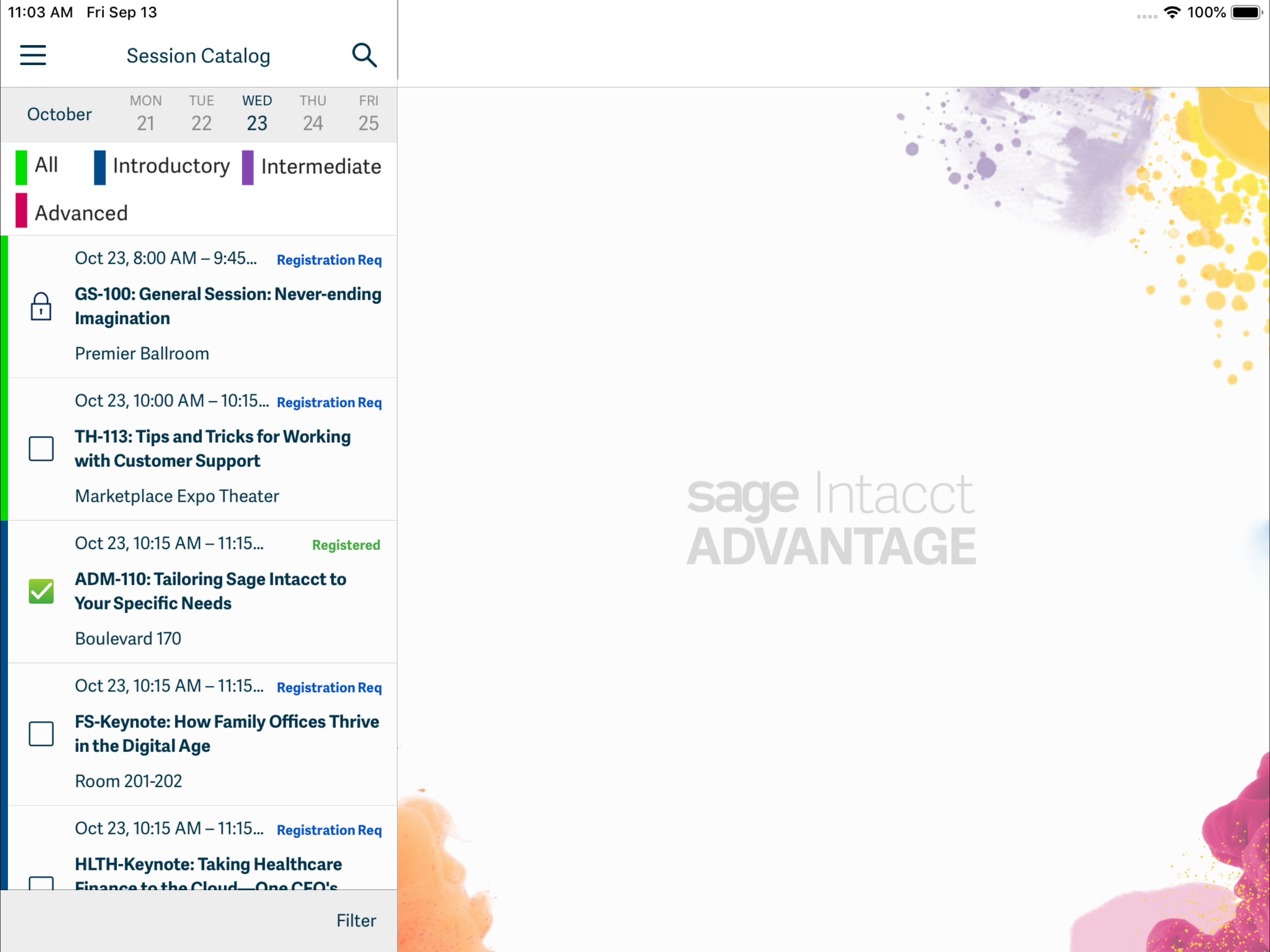Check the TH-113 session checkbox
This screenshot has width=1270, height=952.
point(41,449)
